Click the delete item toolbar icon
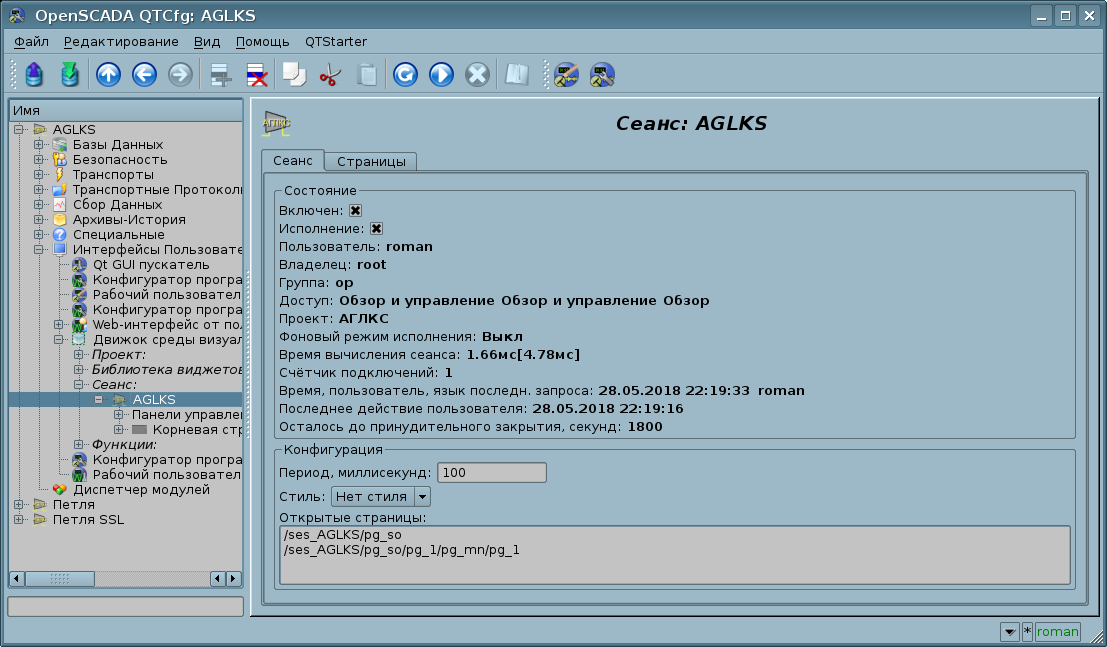 pyautogui.click(x=256, y=74)
